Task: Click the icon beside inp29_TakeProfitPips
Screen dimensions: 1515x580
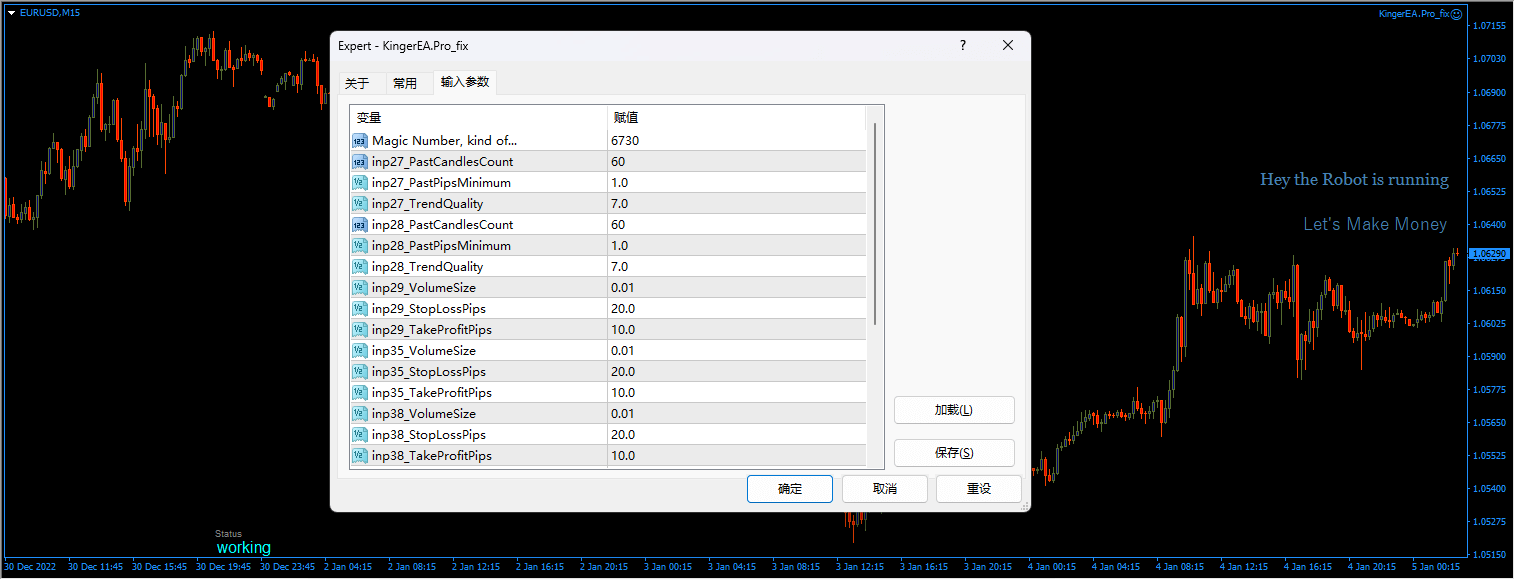Action: (360, 330)
